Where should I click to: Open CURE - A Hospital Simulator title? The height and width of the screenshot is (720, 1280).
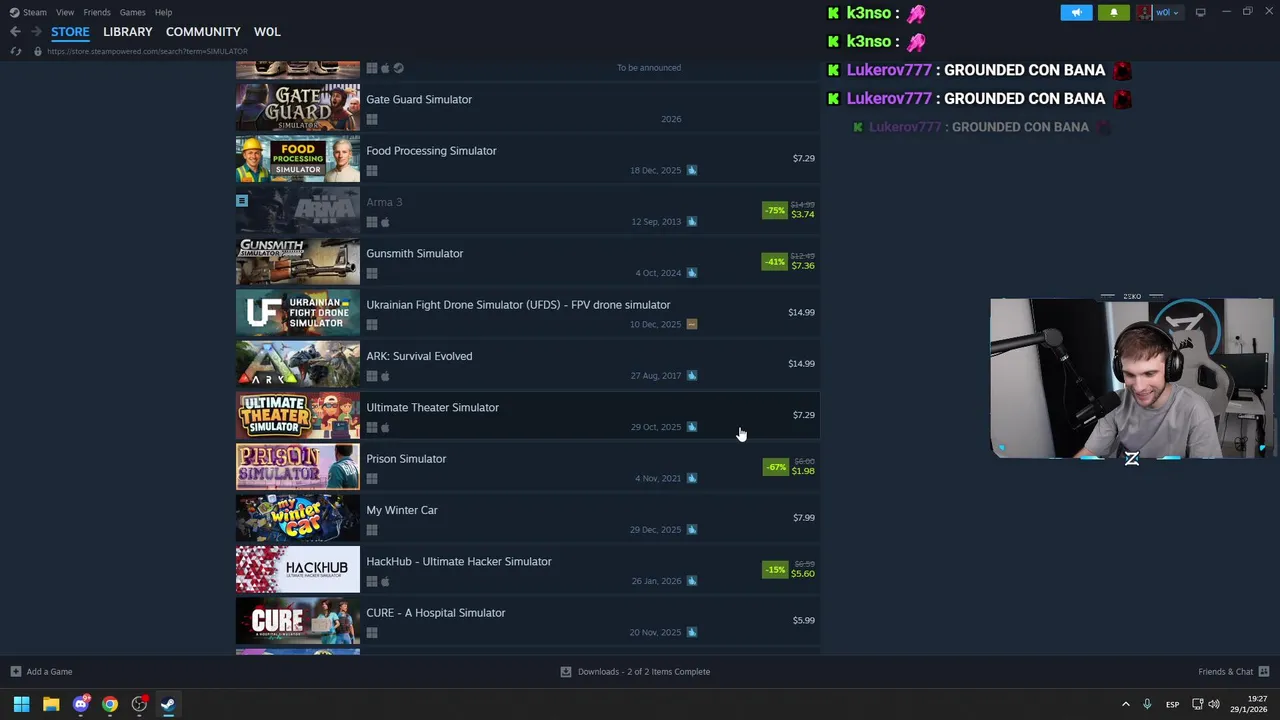click(x=436, y=613)
